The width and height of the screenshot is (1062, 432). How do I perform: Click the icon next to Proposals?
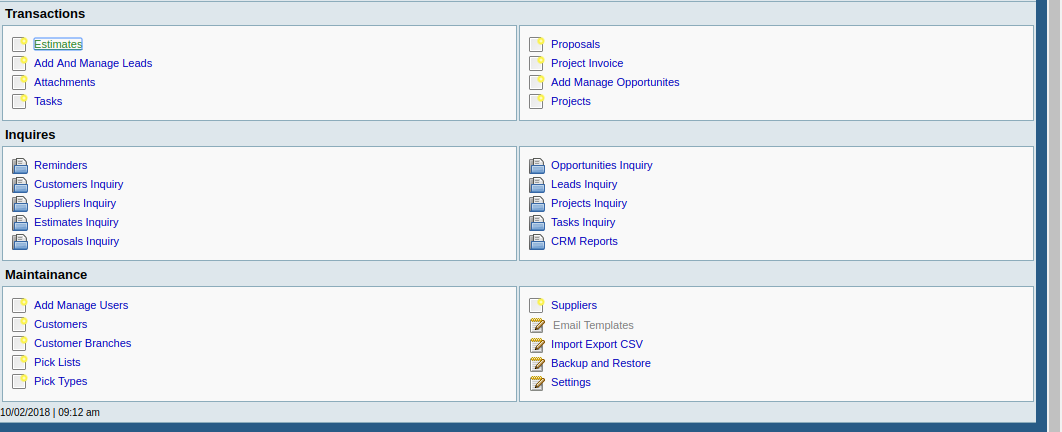click(536, 44)
